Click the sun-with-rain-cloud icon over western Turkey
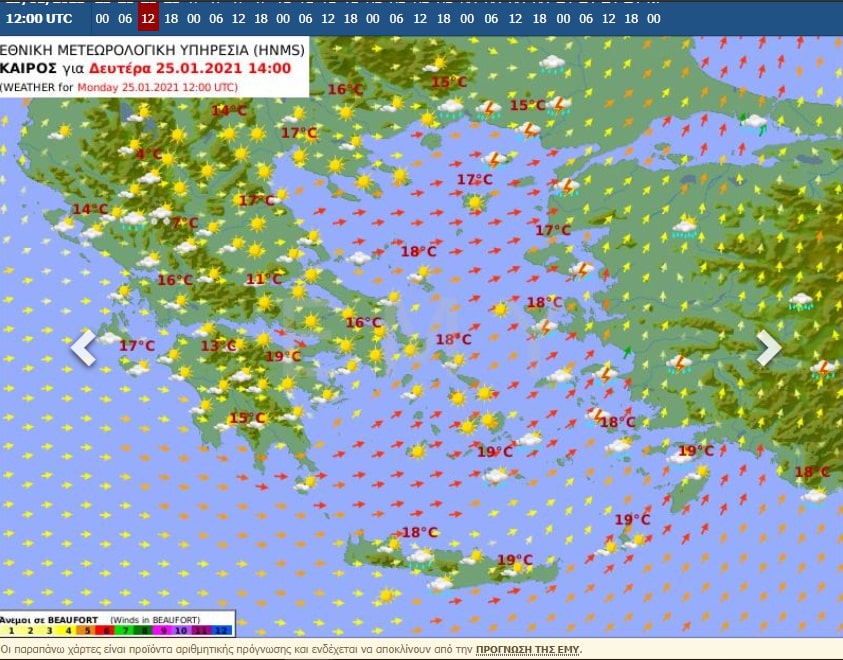843x660 pixels. tap(685, 228)
